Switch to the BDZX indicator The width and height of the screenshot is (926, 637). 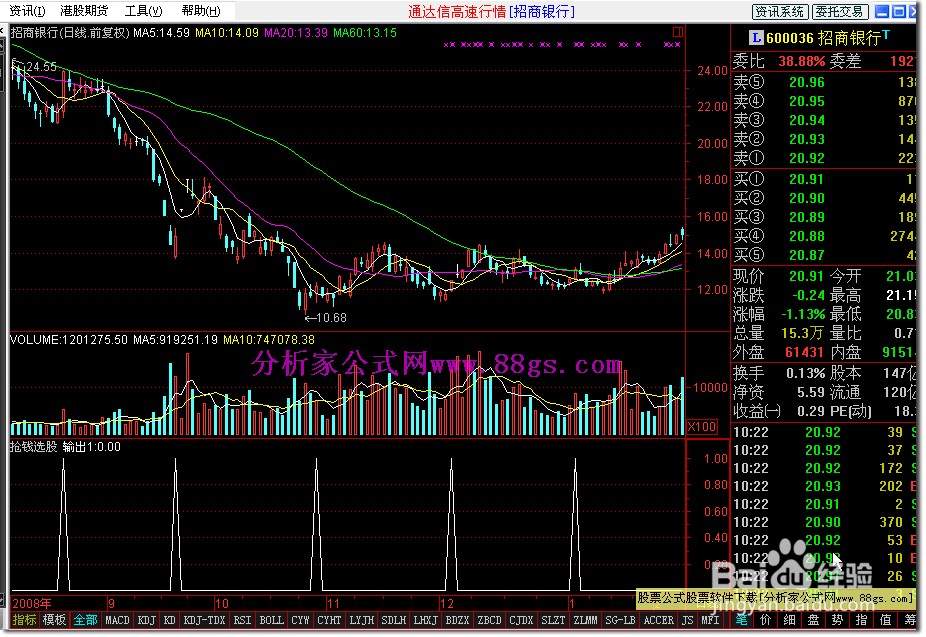point(457,620)
